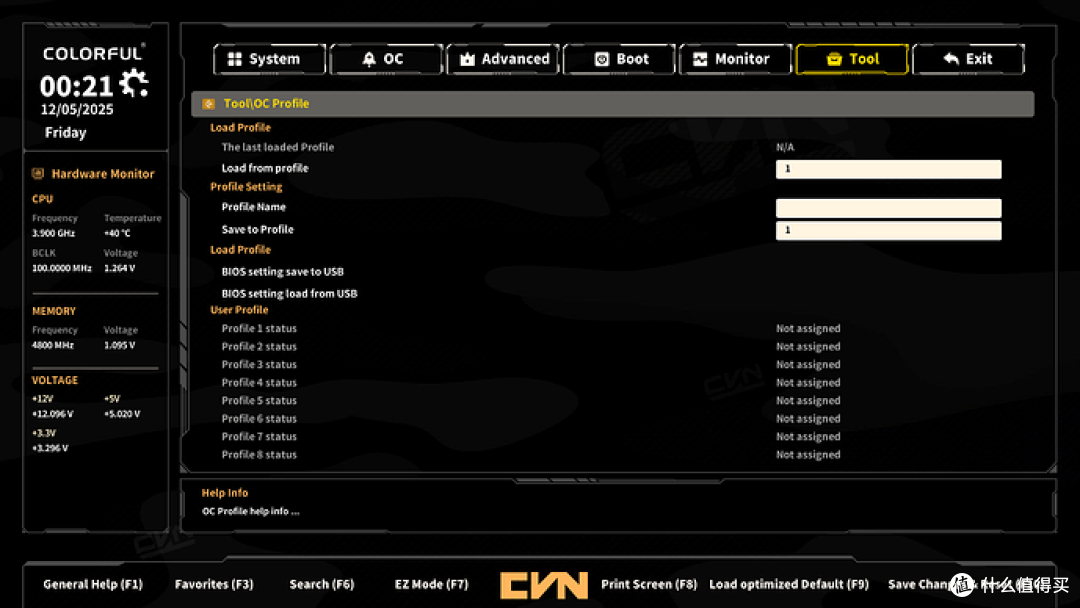The width and height of the screenshot is (1080, 608).
Task: Click Load optimized Default (F9)
Action: (789, 584)
